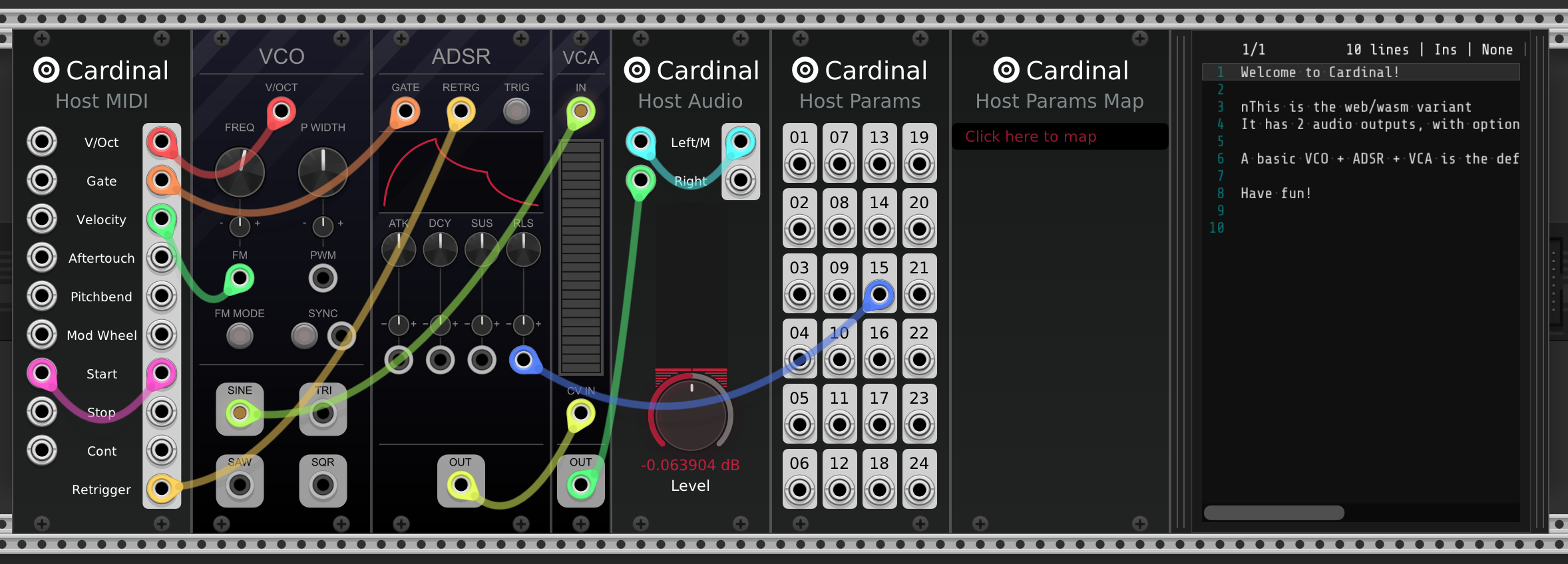Click the 'Ins' status indicator
This screenshot has height=564, width=1568.
1445,49
